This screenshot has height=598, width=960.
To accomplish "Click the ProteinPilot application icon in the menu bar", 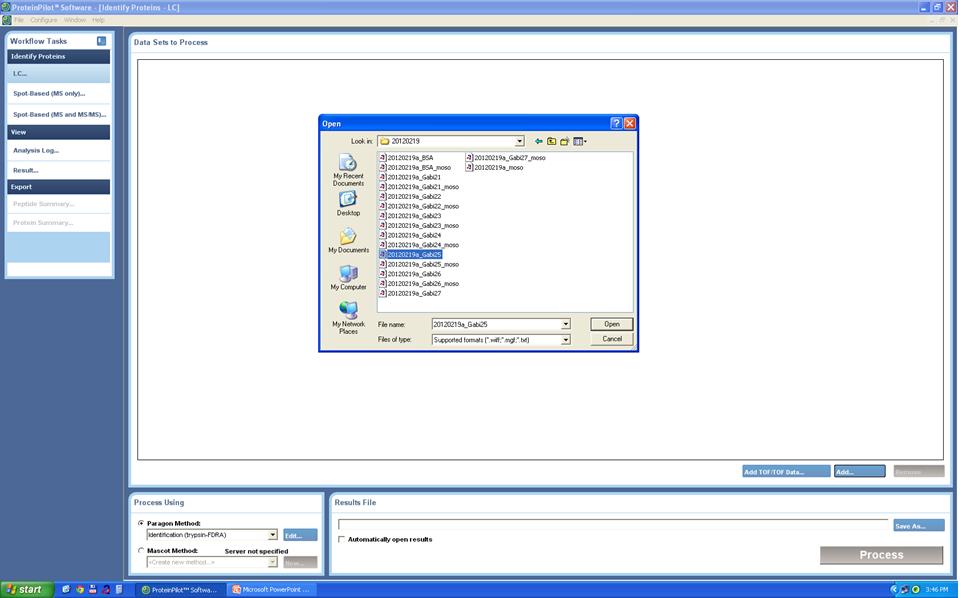I will click(7, 20).
